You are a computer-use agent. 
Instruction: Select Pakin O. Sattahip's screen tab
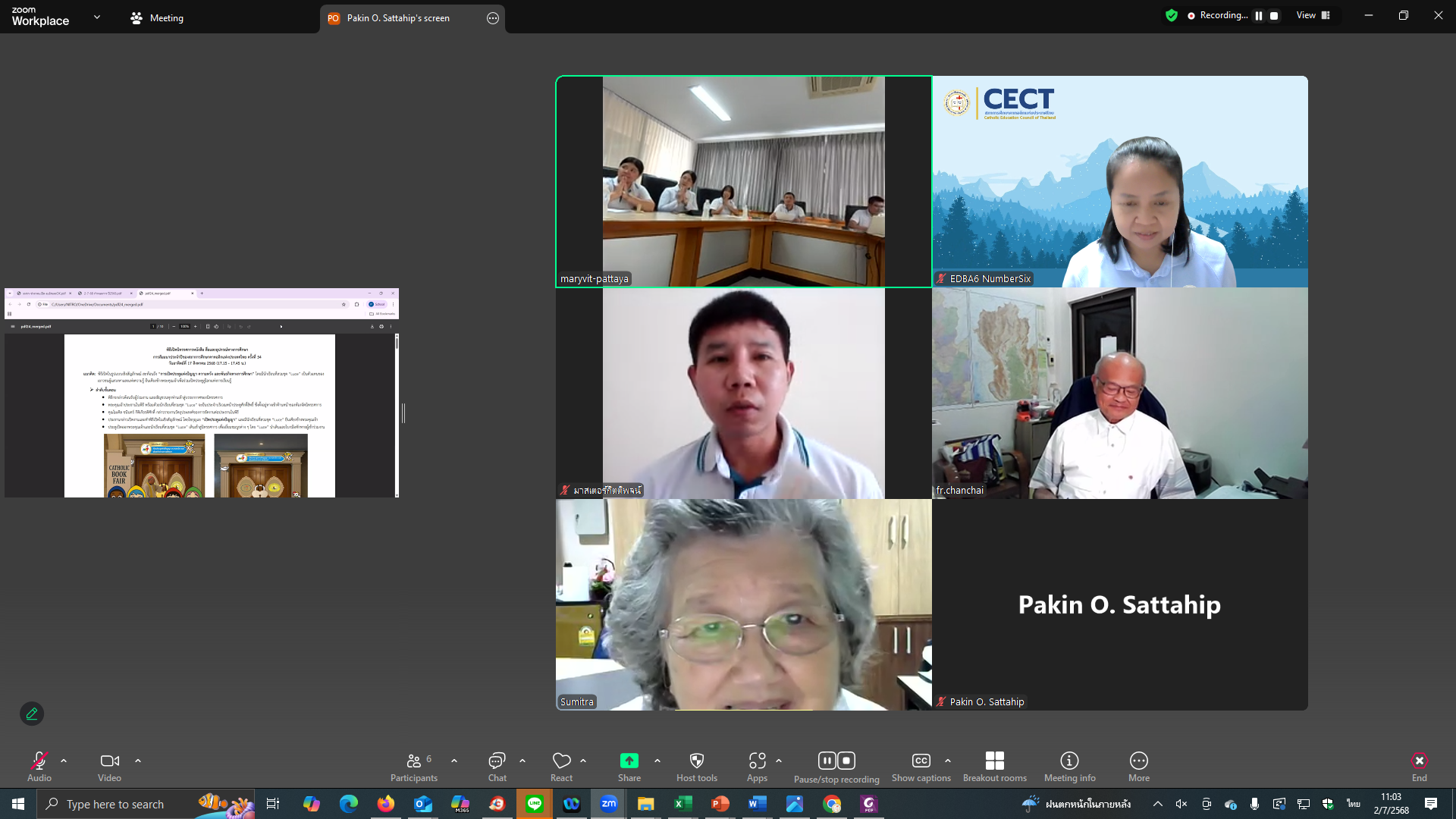click(x=398, y=18)
